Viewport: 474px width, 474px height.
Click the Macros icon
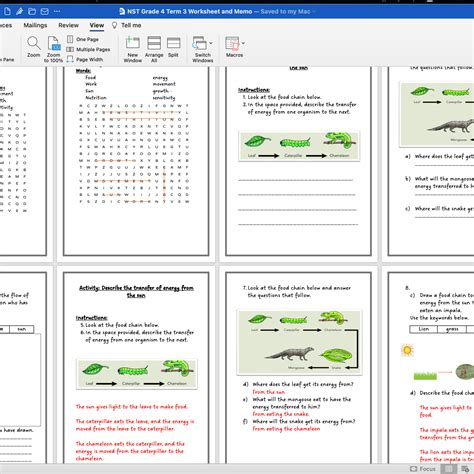coord(232,43)
